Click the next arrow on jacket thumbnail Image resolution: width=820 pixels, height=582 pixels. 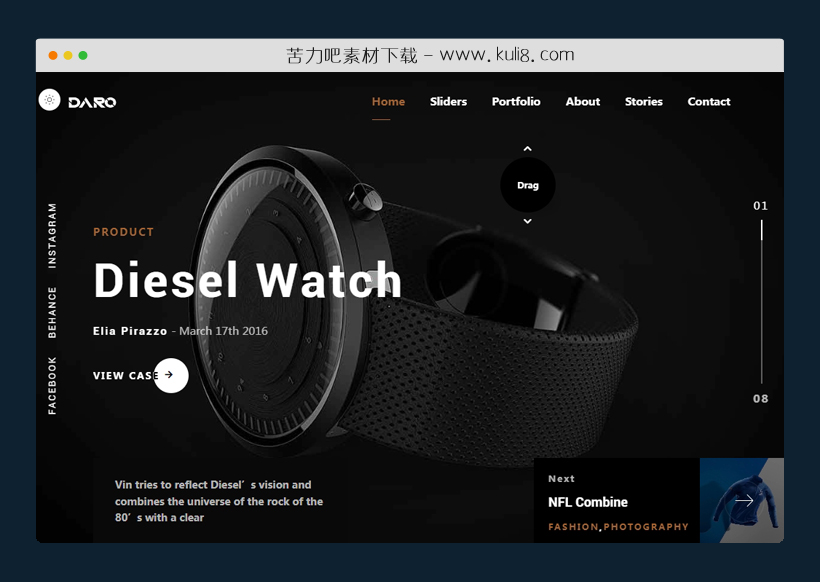[x=744, y=500]
